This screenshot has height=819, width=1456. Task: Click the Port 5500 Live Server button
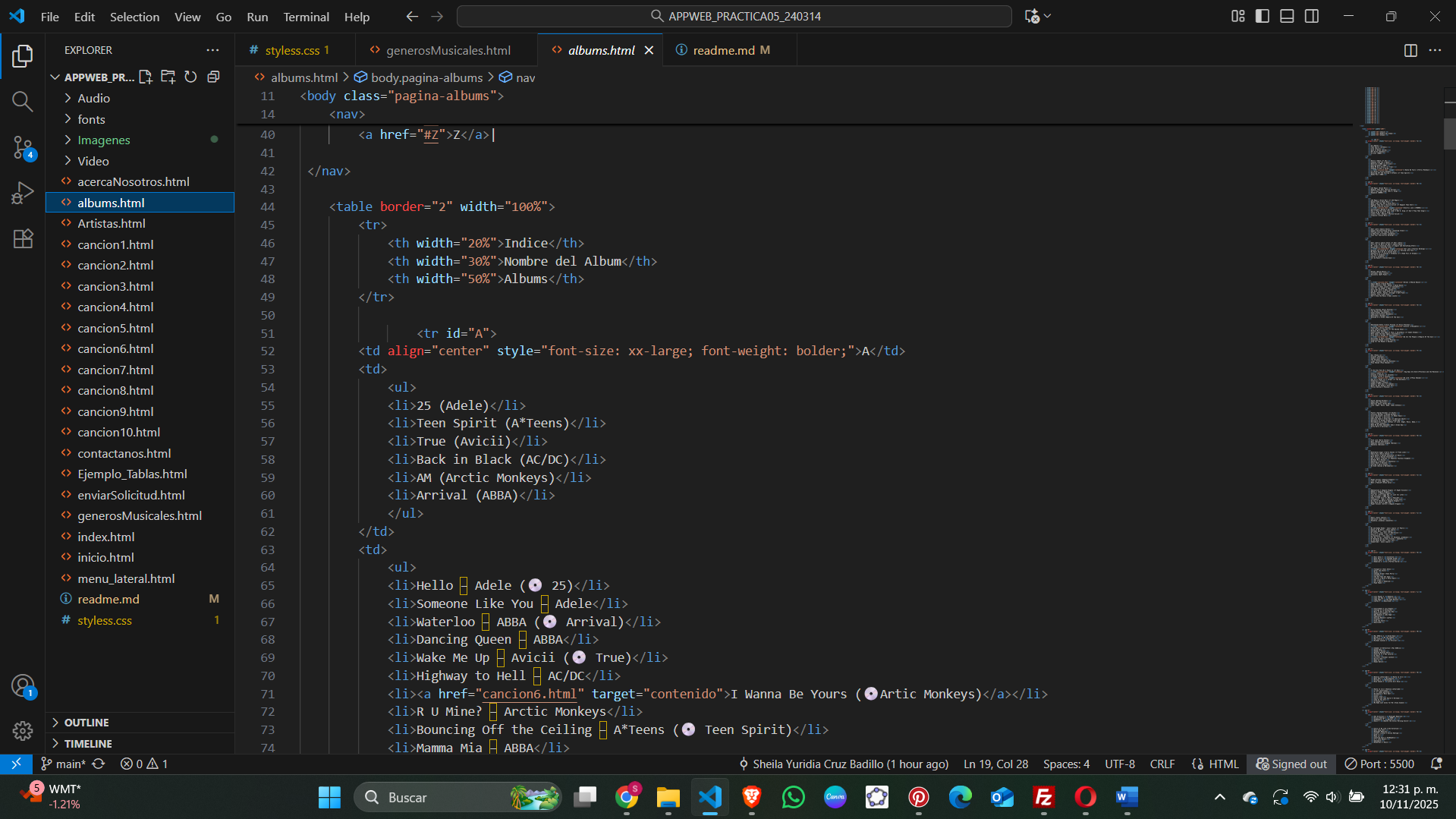click(x=1379, y=764)
